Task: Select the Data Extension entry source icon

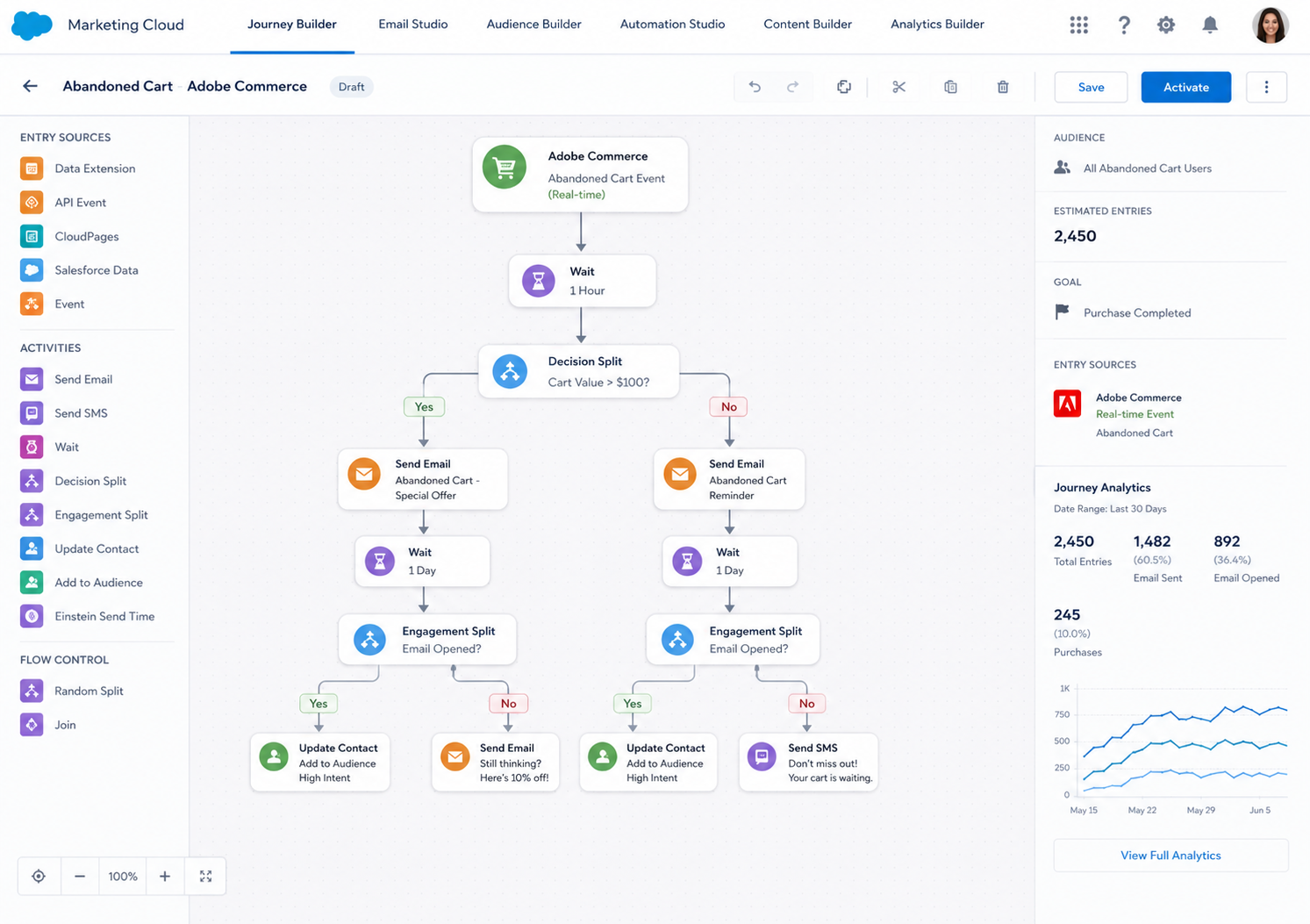Action: [x=32, y=168]
